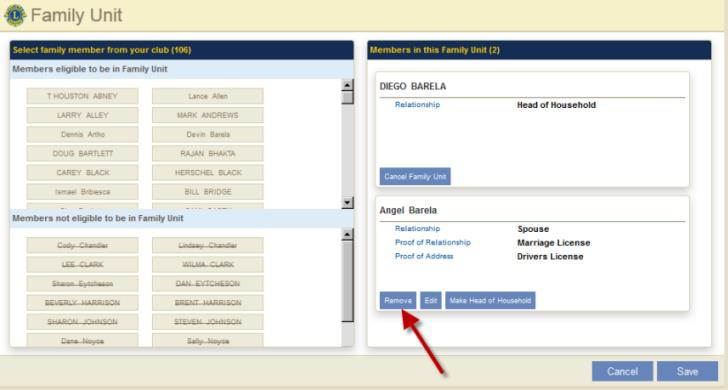Select member MARK ANDREWS
The image size is (728, 390).
[x=208, y=115]
